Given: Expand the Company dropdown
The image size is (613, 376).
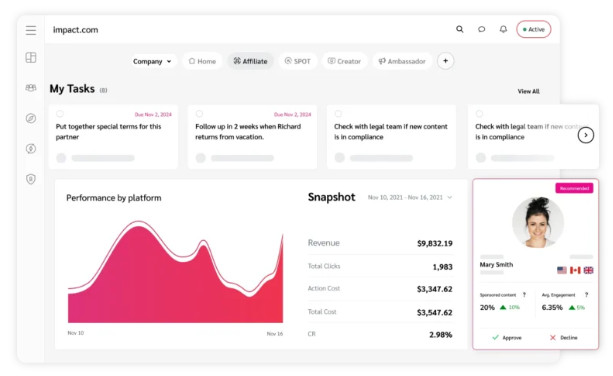Looking at the screenshot, I should coord(152,61).
